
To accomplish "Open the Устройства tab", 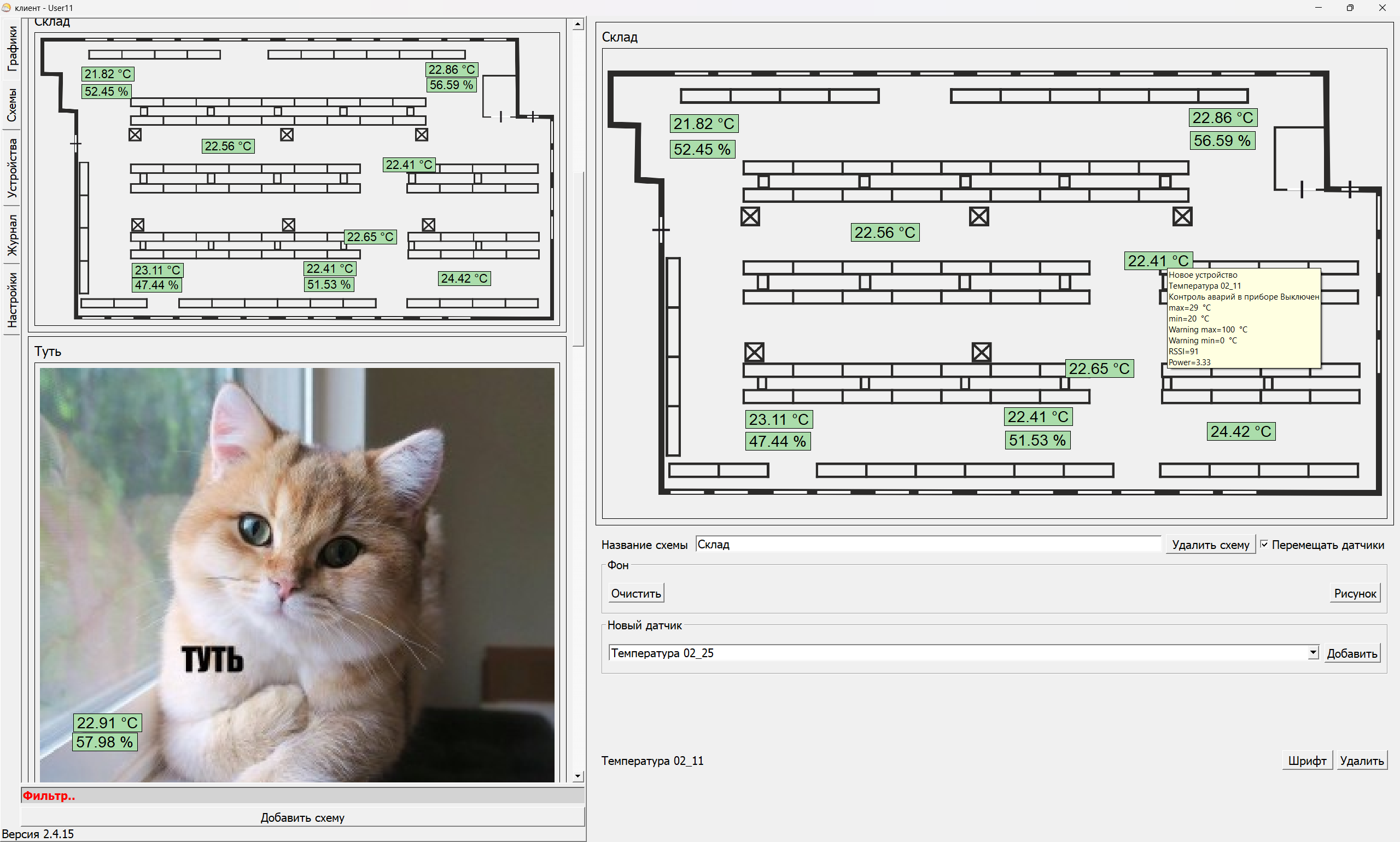I will 12,168.
